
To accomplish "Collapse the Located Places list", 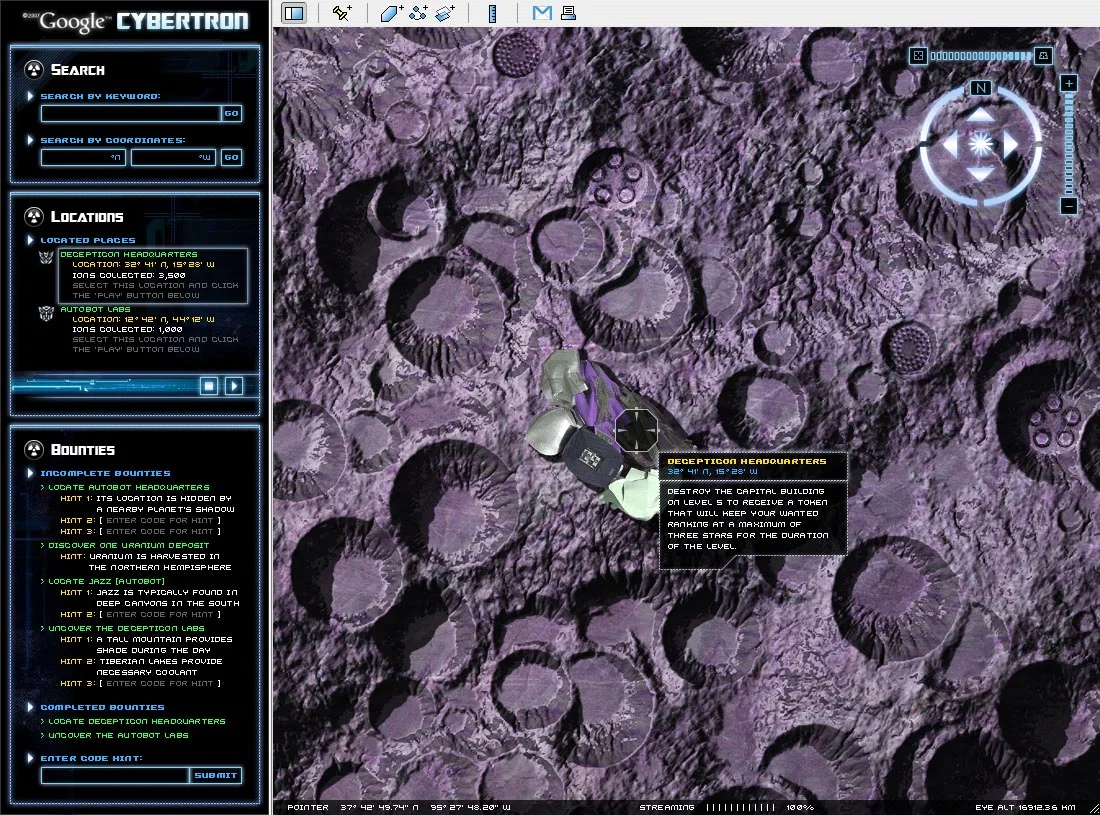I will (x=30, y=240).
